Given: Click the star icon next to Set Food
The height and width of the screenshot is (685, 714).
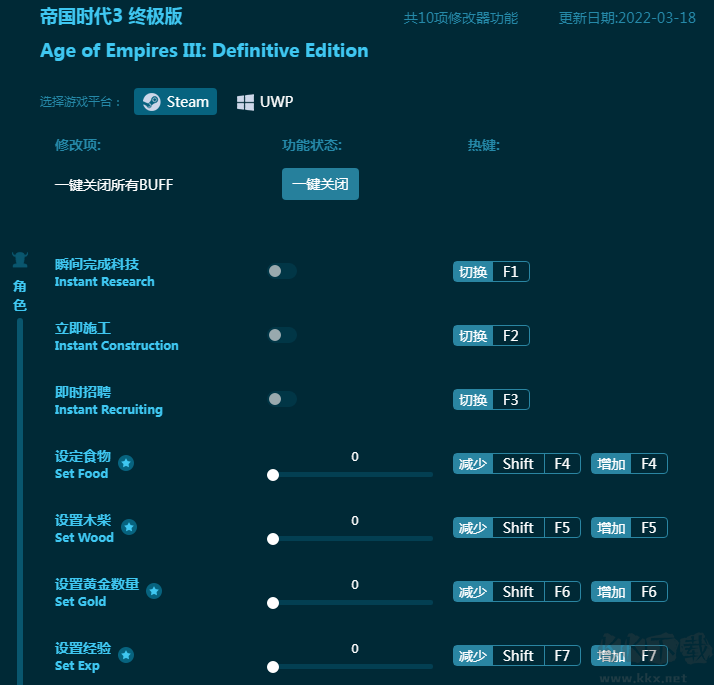Looking at the screenshot, I should pyautogui.click(x=126, y=463).
